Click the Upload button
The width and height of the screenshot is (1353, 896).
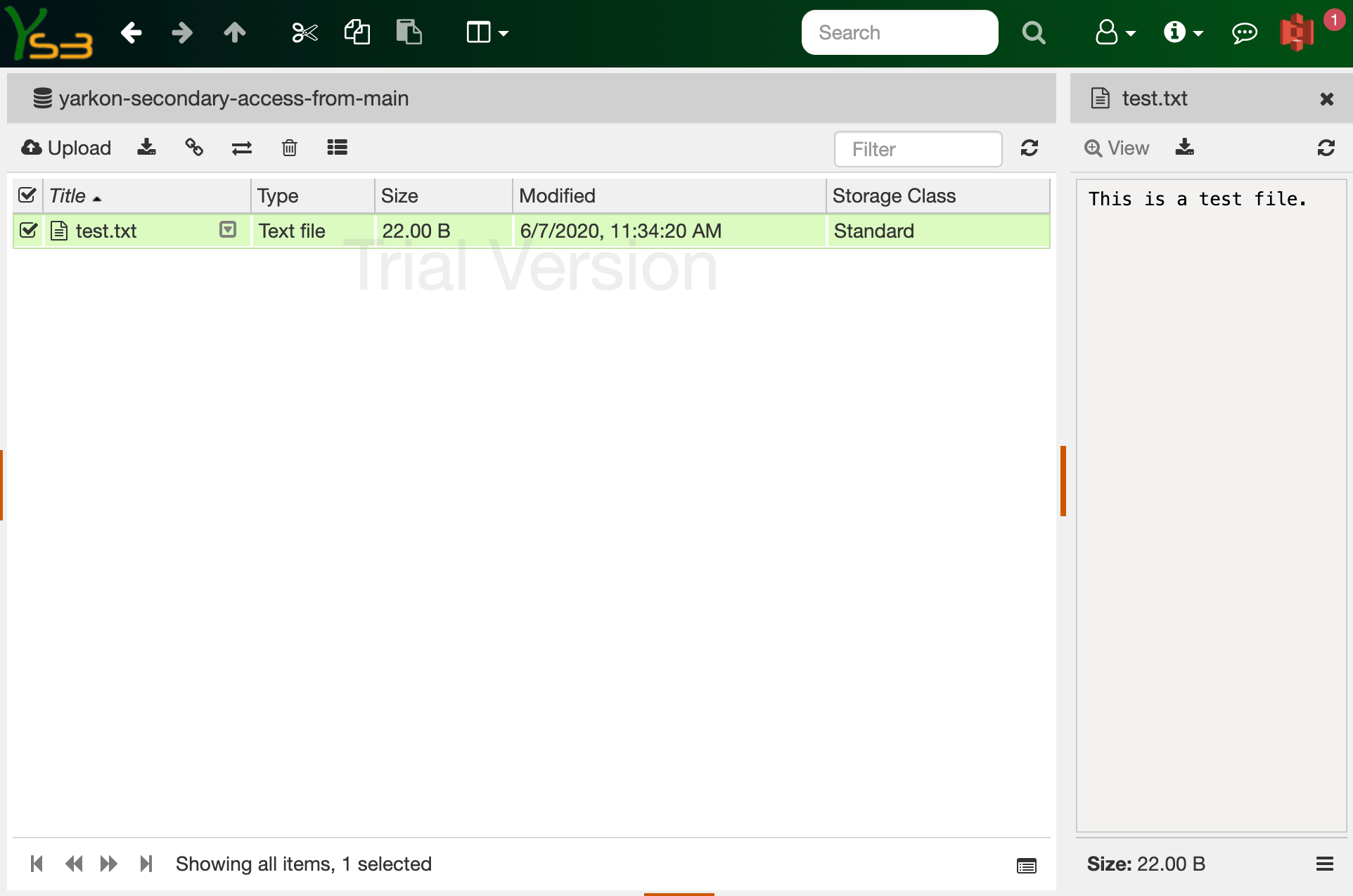66,147
